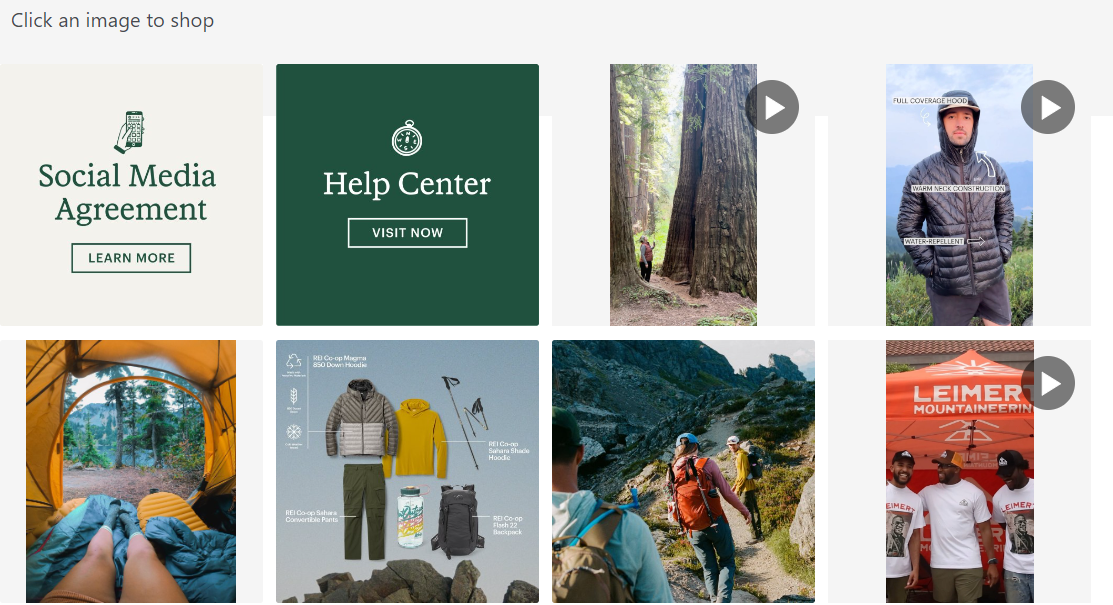Click the yellow hoodie in gear layout
Screen dimensions: 1113x605
418,437
